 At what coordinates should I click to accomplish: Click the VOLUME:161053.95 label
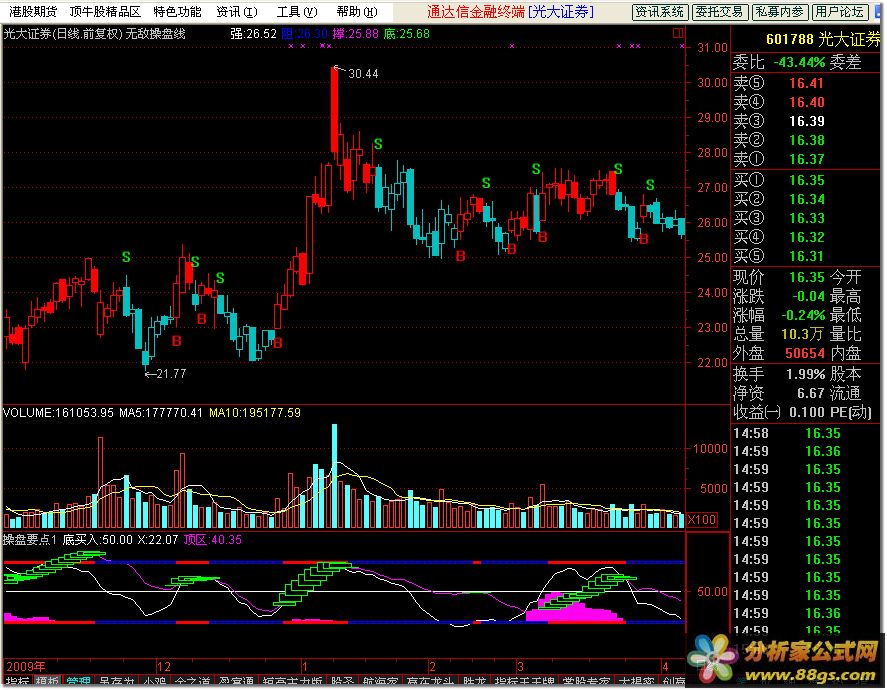coord(58,413)
